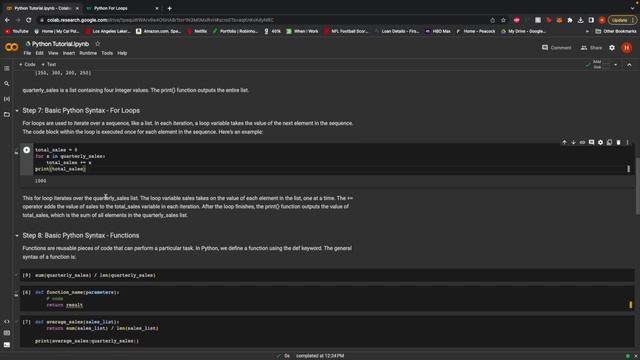Open the Other Bookmarks folder
This screenshot has width=640, height=360.
click(616, 31)
